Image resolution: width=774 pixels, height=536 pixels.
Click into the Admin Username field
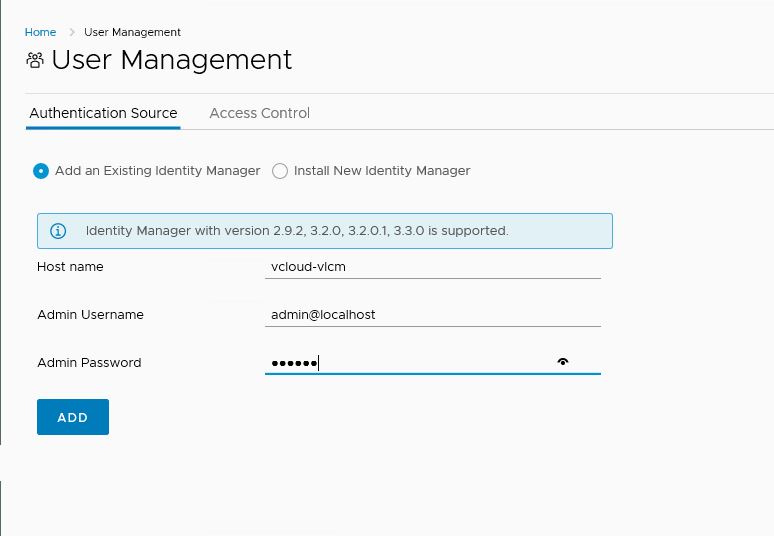[432, 315]
